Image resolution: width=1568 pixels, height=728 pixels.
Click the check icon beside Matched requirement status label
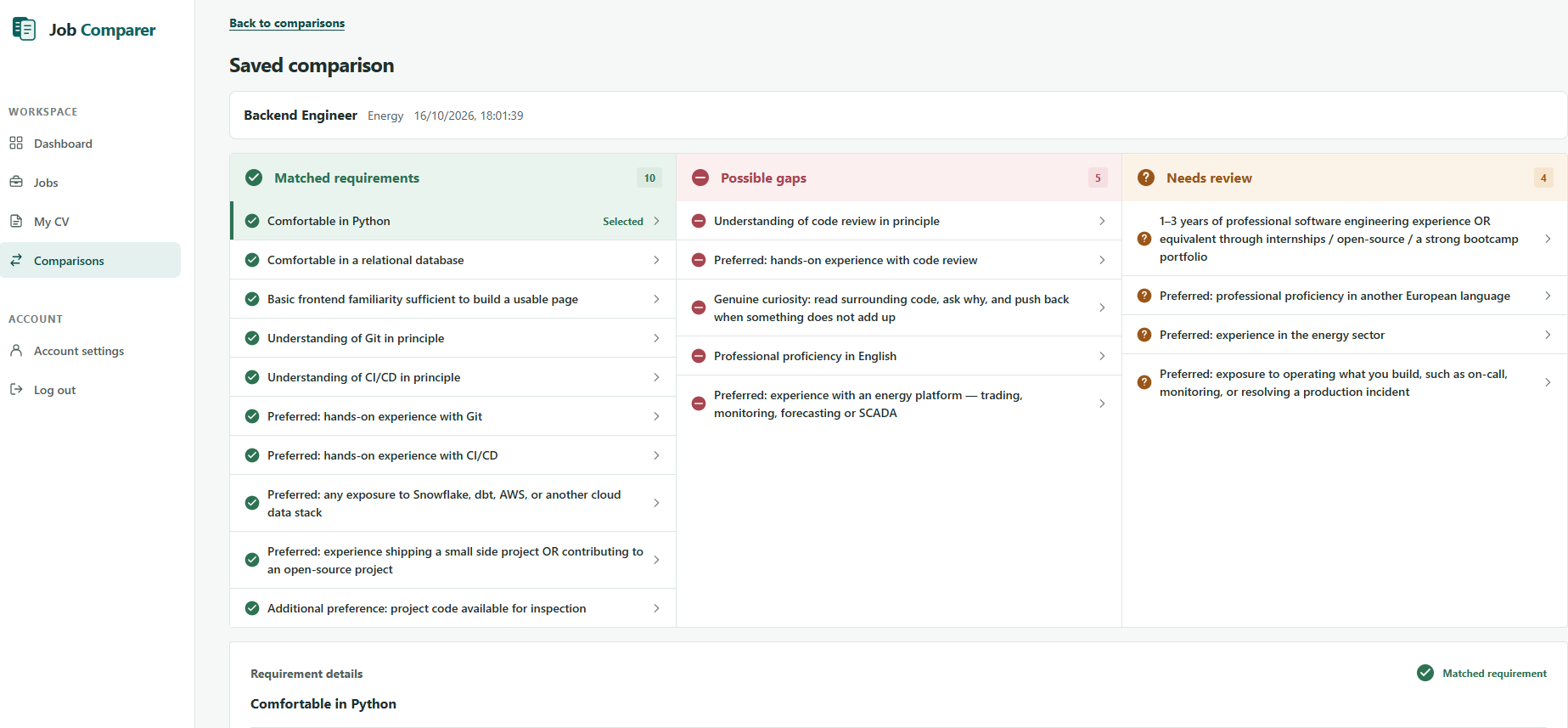(x=1425, y=673)
